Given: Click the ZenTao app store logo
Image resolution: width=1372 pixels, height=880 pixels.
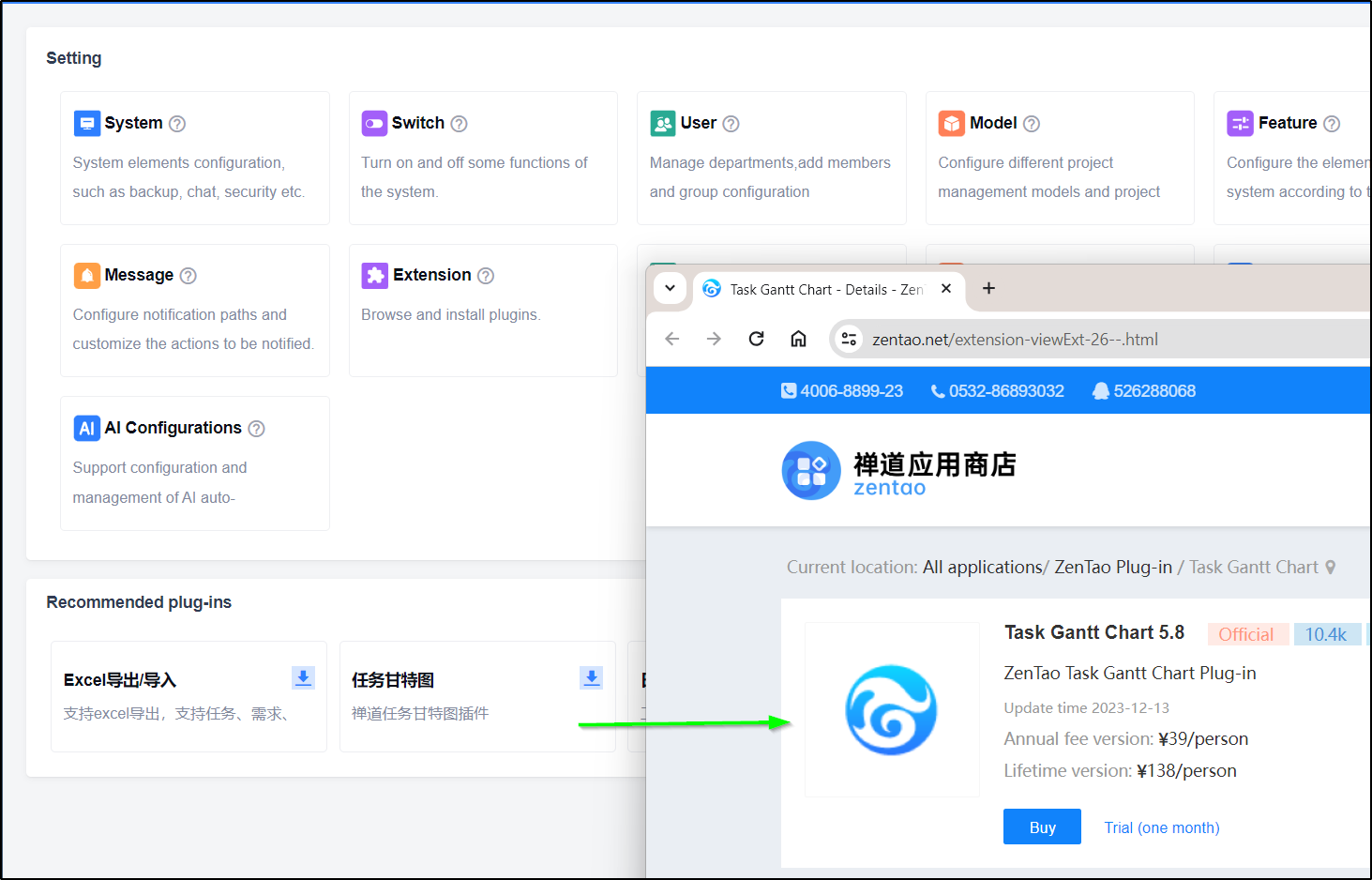Looking at the screenshot, I should click(x=899, y=470).
